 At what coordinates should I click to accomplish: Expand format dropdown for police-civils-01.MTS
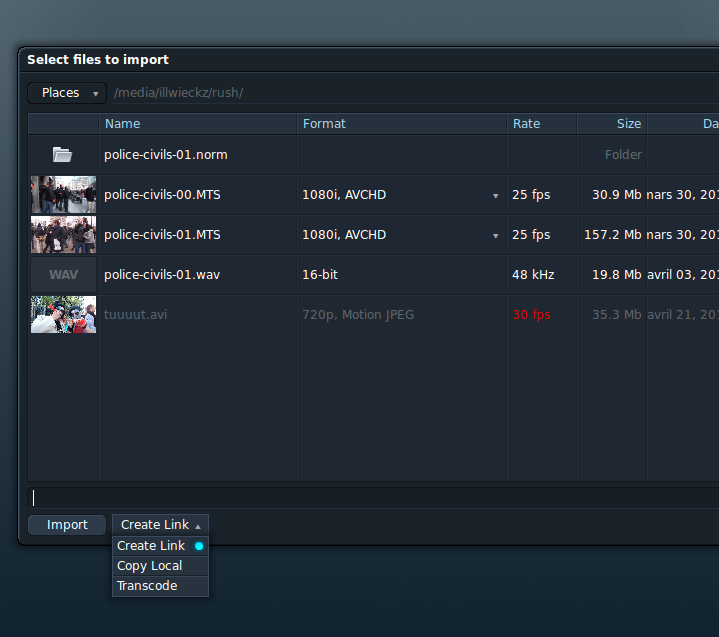coord(495,236)
